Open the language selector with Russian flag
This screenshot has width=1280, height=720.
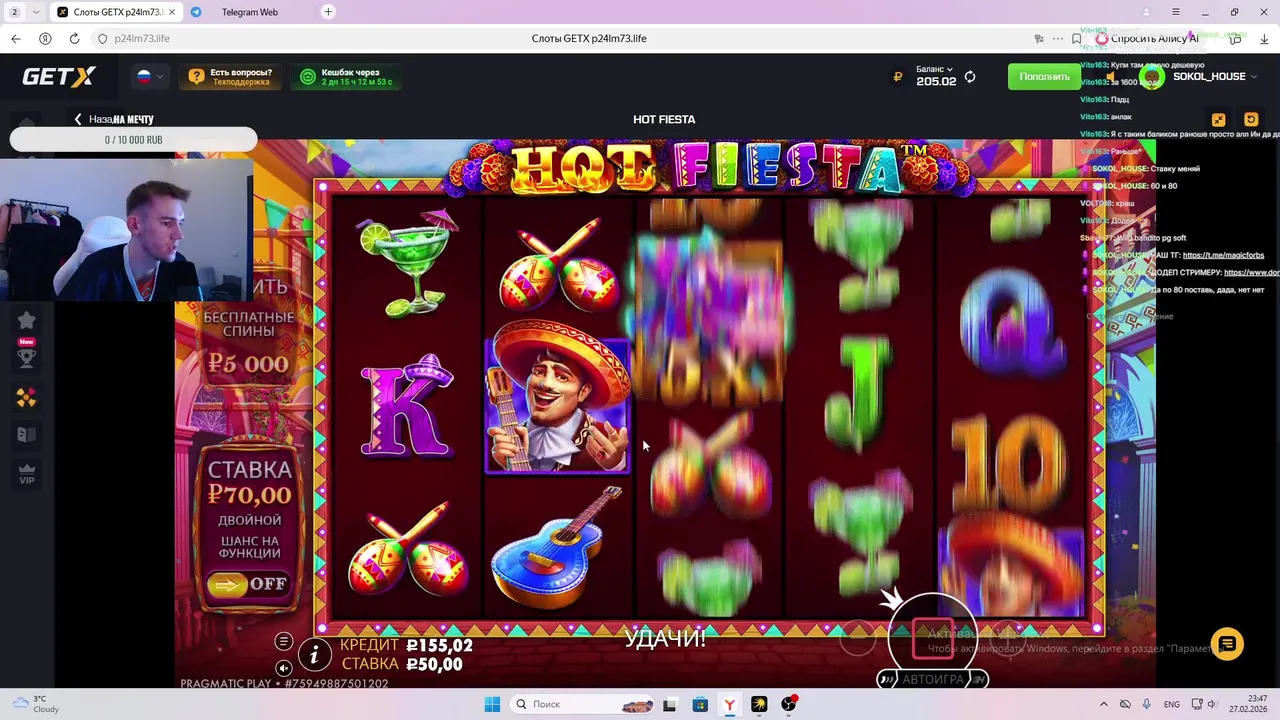(x=150, y=76)
